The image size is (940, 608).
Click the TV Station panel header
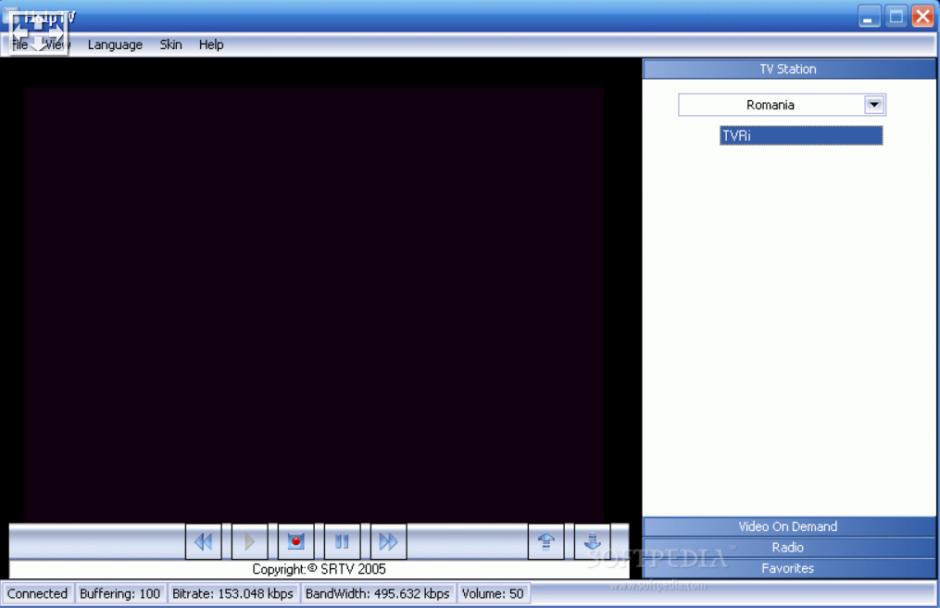coord(788,69)
